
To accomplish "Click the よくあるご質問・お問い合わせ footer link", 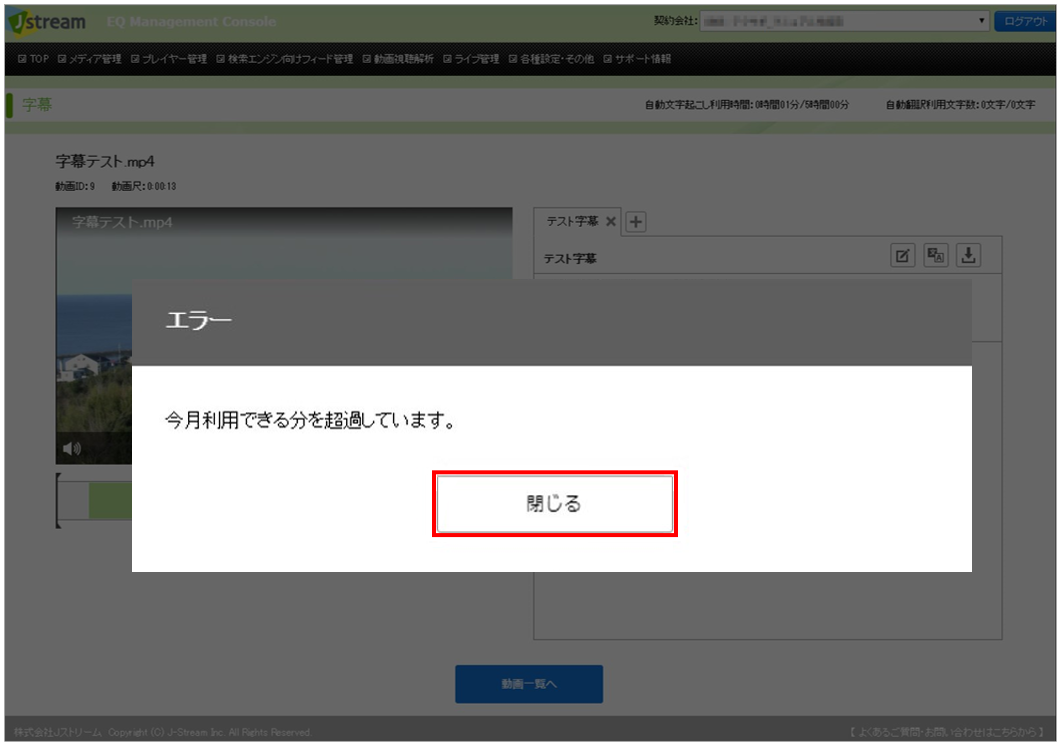I will pos(947,732).
